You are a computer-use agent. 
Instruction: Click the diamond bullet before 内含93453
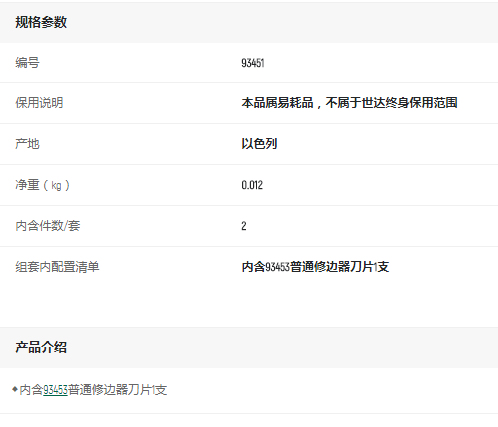14,389
